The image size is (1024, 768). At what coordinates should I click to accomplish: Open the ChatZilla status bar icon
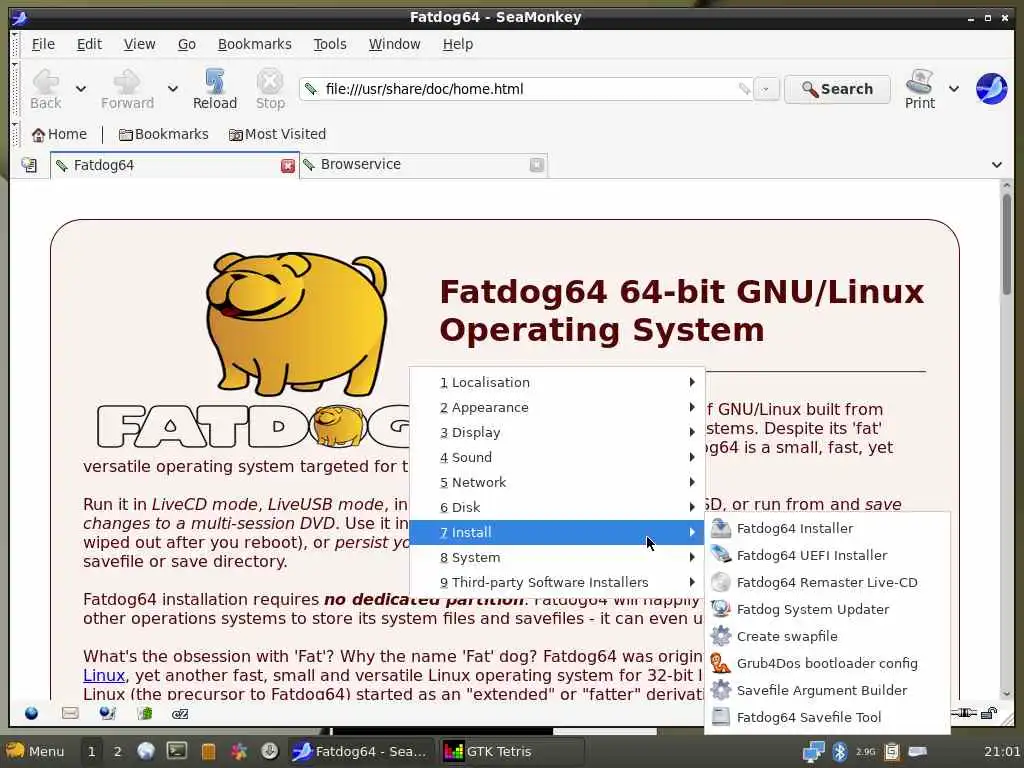tap(180, 714)
